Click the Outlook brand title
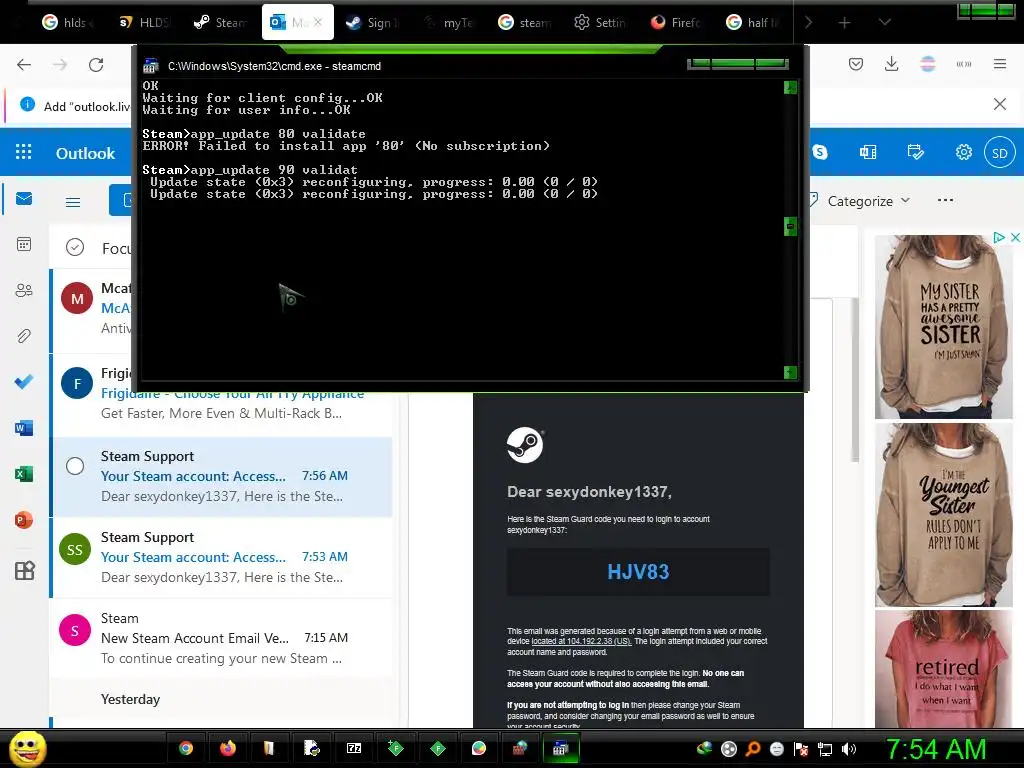 (85, 153)
